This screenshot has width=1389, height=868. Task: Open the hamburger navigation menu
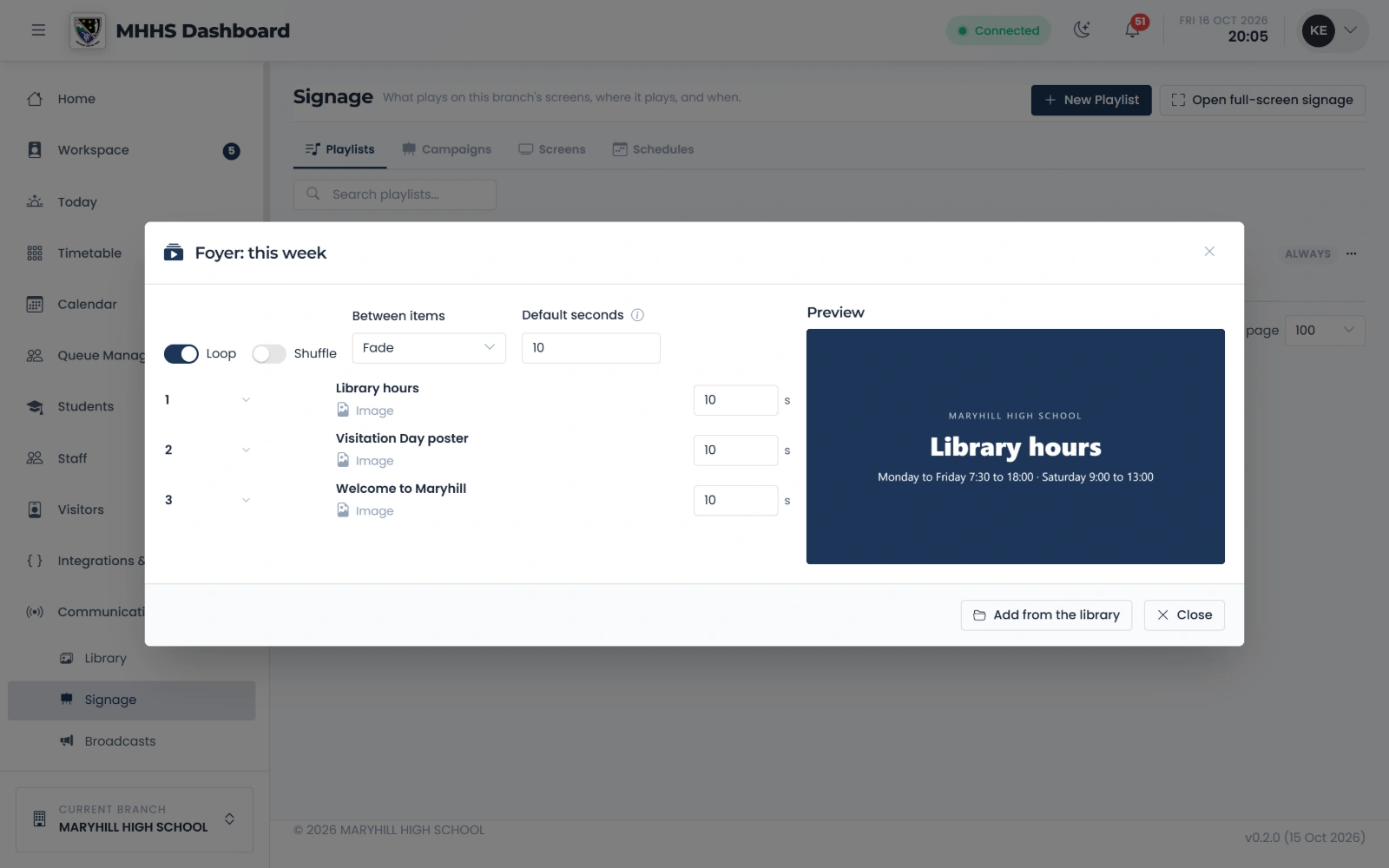[38, 30]
